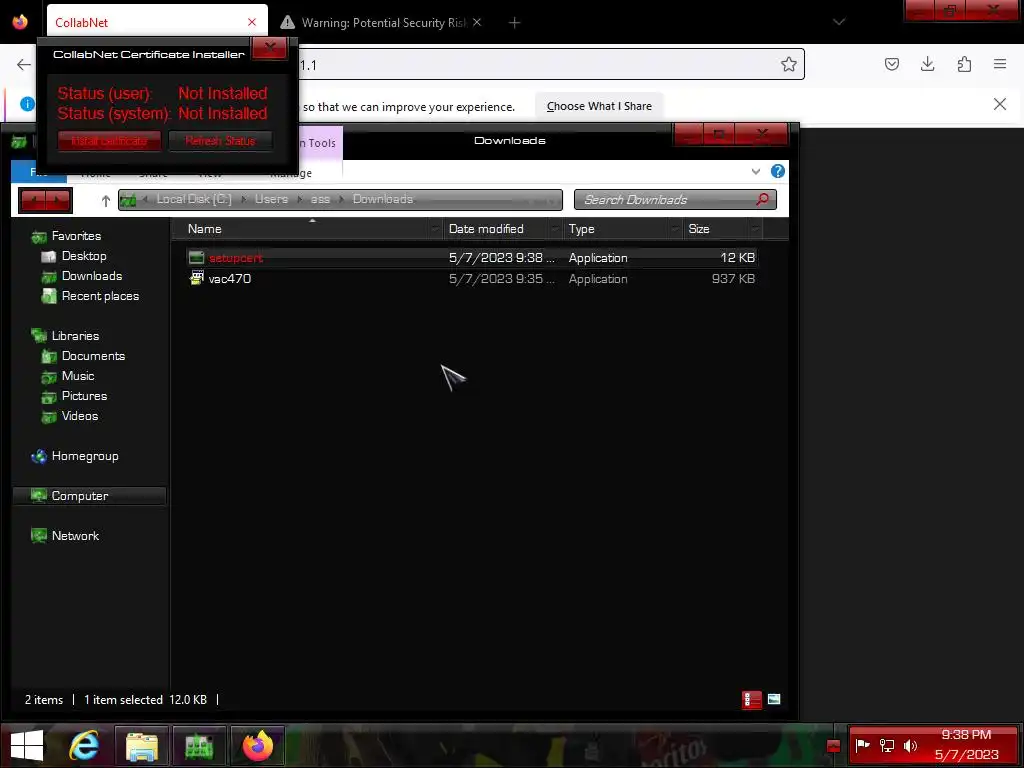List all tabs dropdown in Firefox
The height and width of the screenshot is (768, 1024).
point(839,22)
